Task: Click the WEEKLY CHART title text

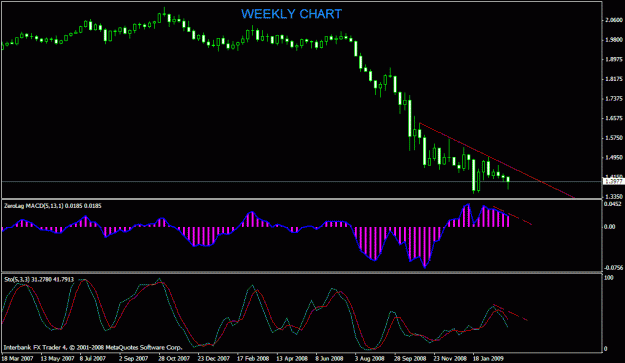Action: tap(291, 14)
